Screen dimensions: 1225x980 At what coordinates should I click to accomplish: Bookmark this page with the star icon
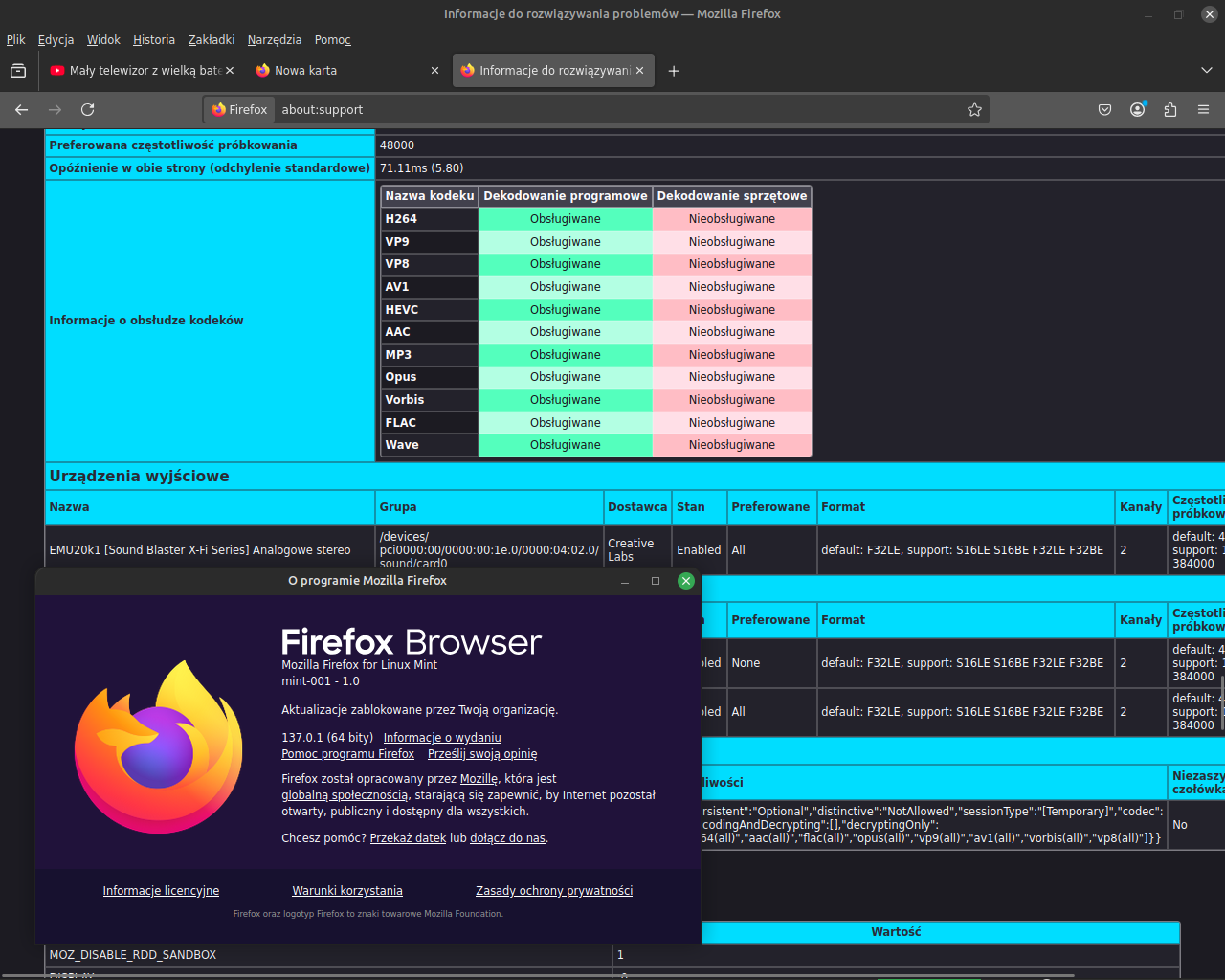[x=974, y=110]
